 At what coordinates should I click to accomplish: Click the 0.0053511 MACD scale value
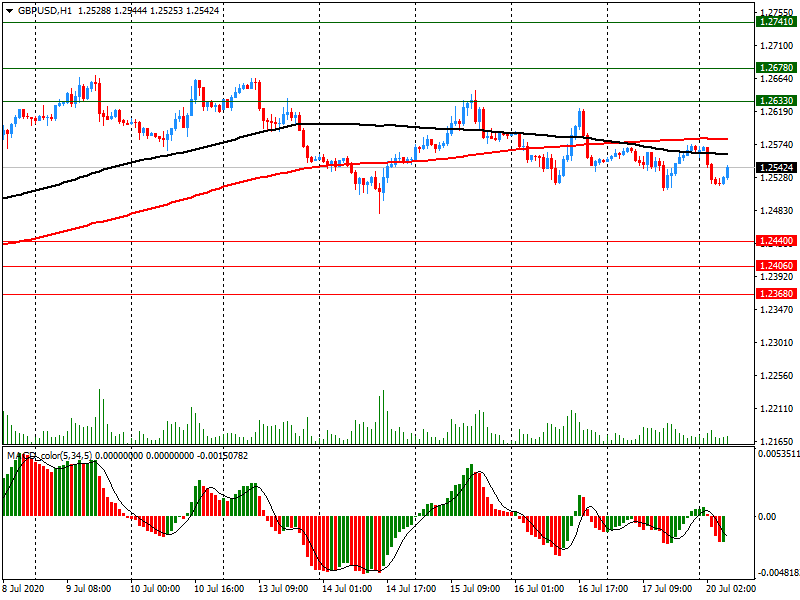pos(778,452)
